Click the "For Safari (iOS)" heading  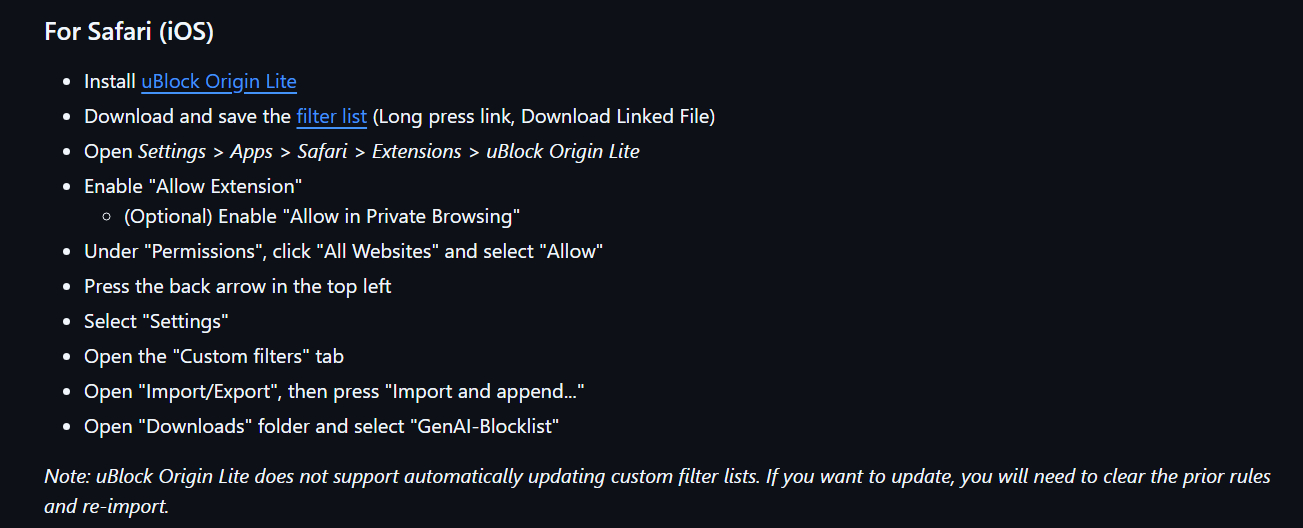point(129,31)
